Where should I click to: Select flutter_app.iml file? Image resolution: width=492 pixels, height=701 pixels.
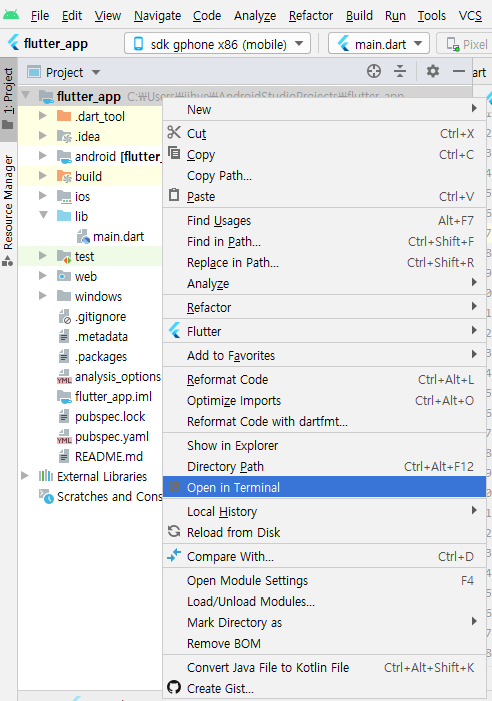click(x=113, y=397)
